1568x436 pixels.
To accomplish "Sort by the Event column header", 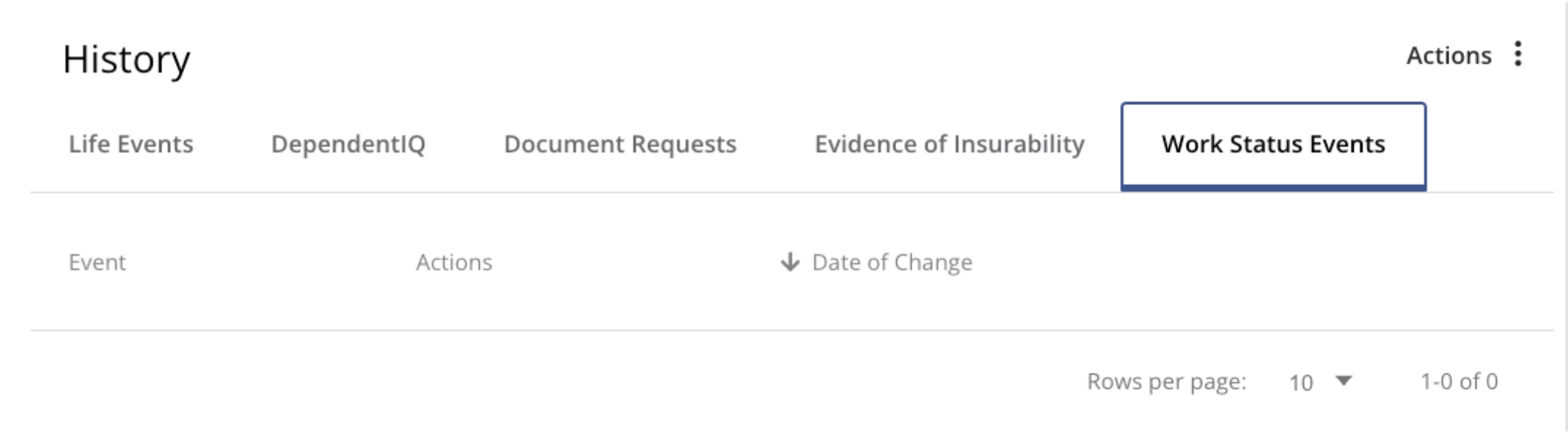I will (x=97, y=262).
